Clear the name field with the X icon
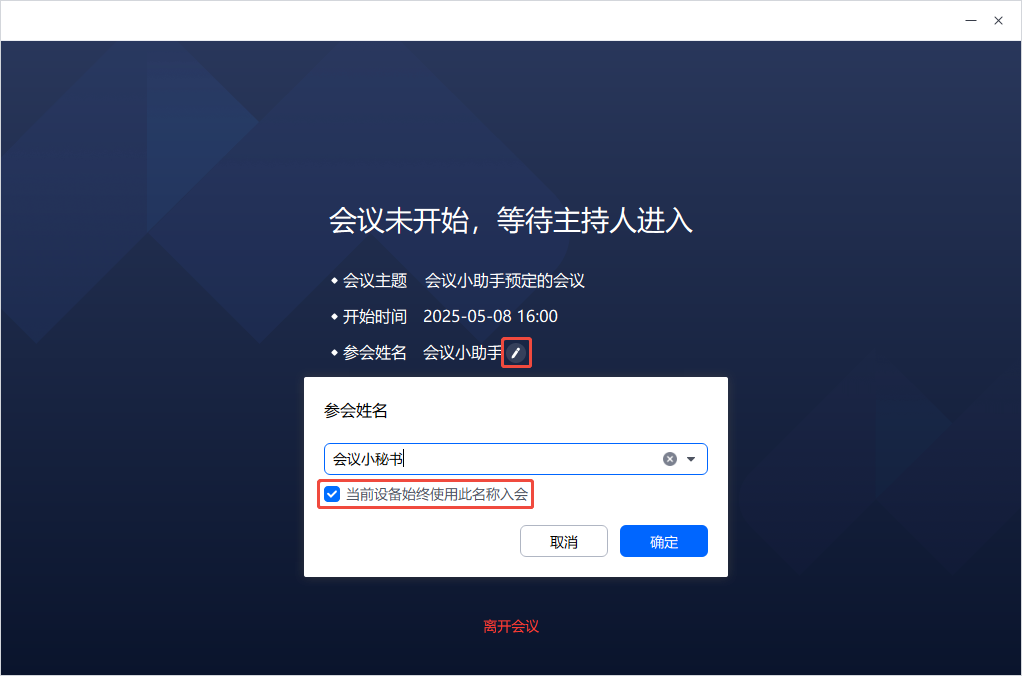1022x676 pixels. (x=669, y=459)
